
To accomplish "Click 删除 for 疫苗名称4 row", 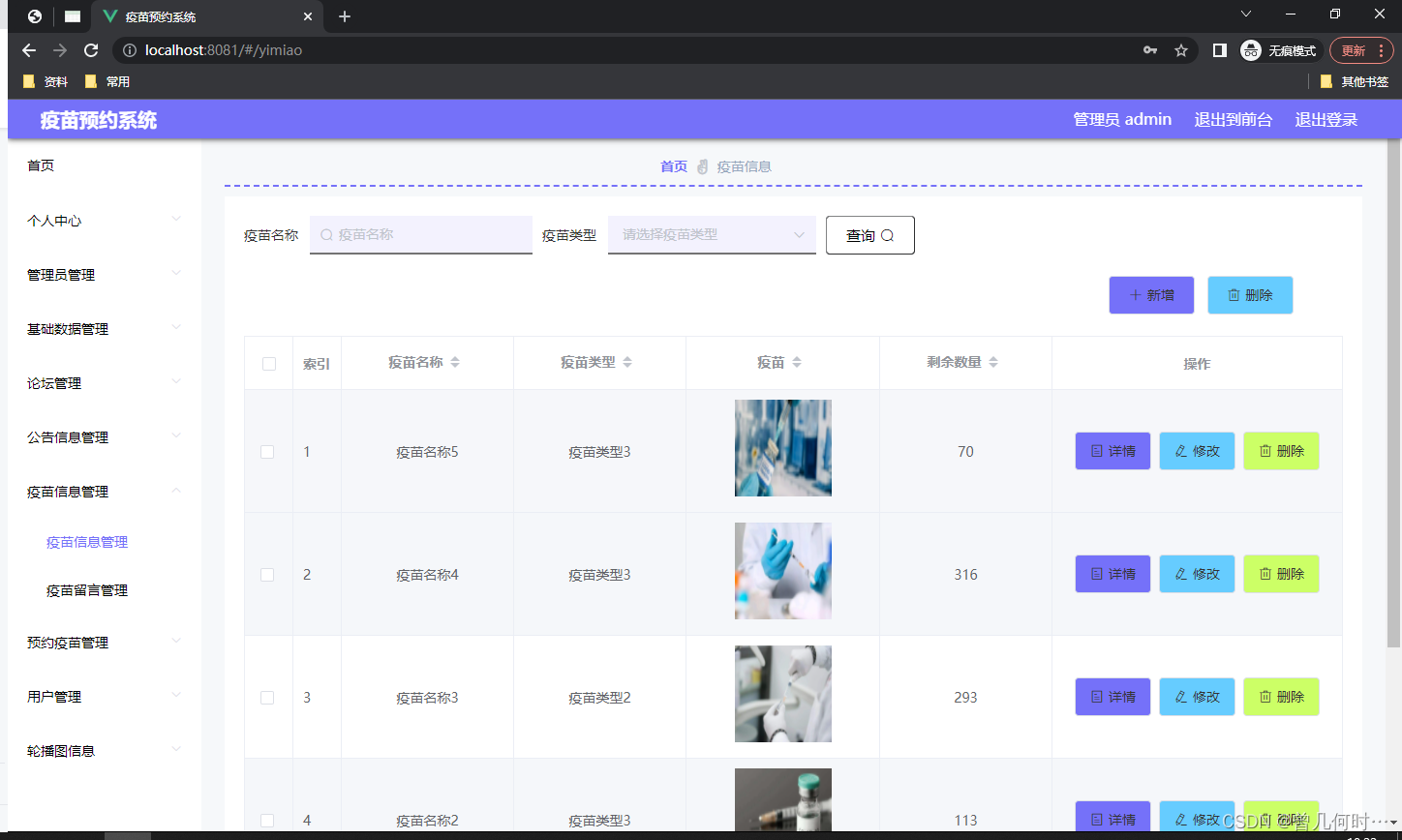I will [1281, 574].
